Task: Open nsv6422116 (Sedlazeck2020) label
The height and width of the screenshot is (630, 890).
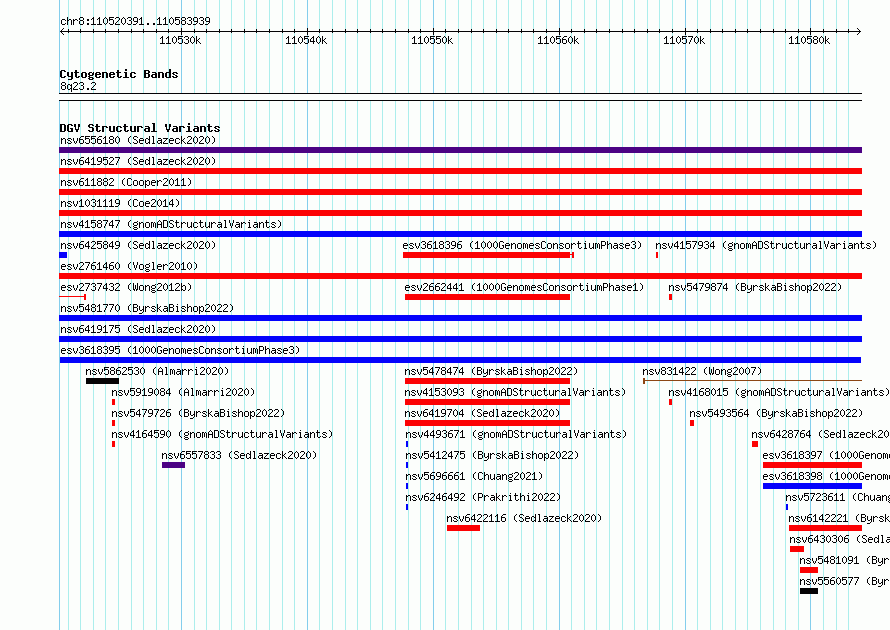Action: pyautogui.click(x=524, y=518)
